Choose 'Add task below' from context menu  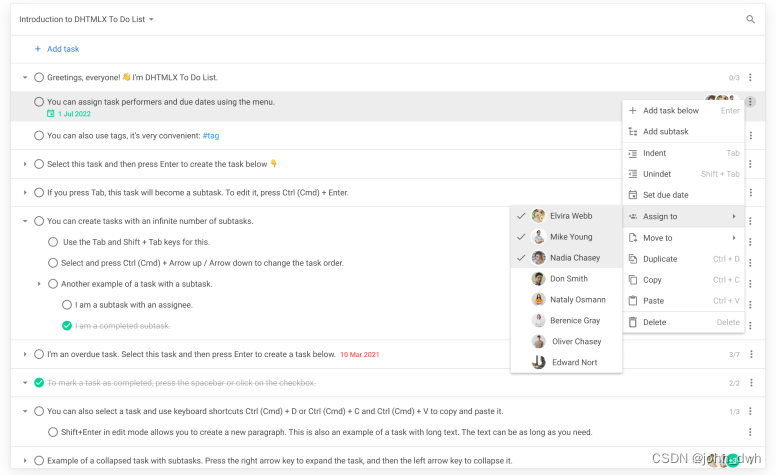(x=683, y=111)
